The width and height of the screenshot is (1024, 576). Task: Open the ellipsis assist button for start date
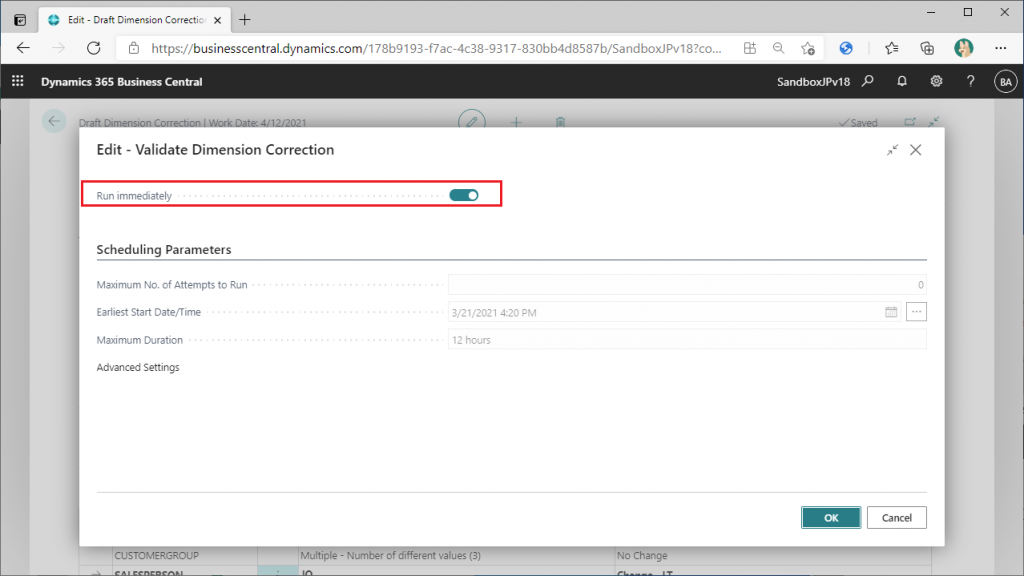point(916,312)
